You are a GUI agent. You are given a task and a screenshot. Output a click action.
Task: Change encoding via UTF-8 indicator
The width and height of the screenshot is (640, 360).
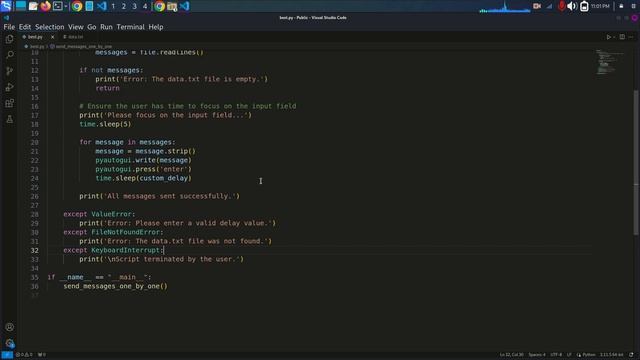556,355
